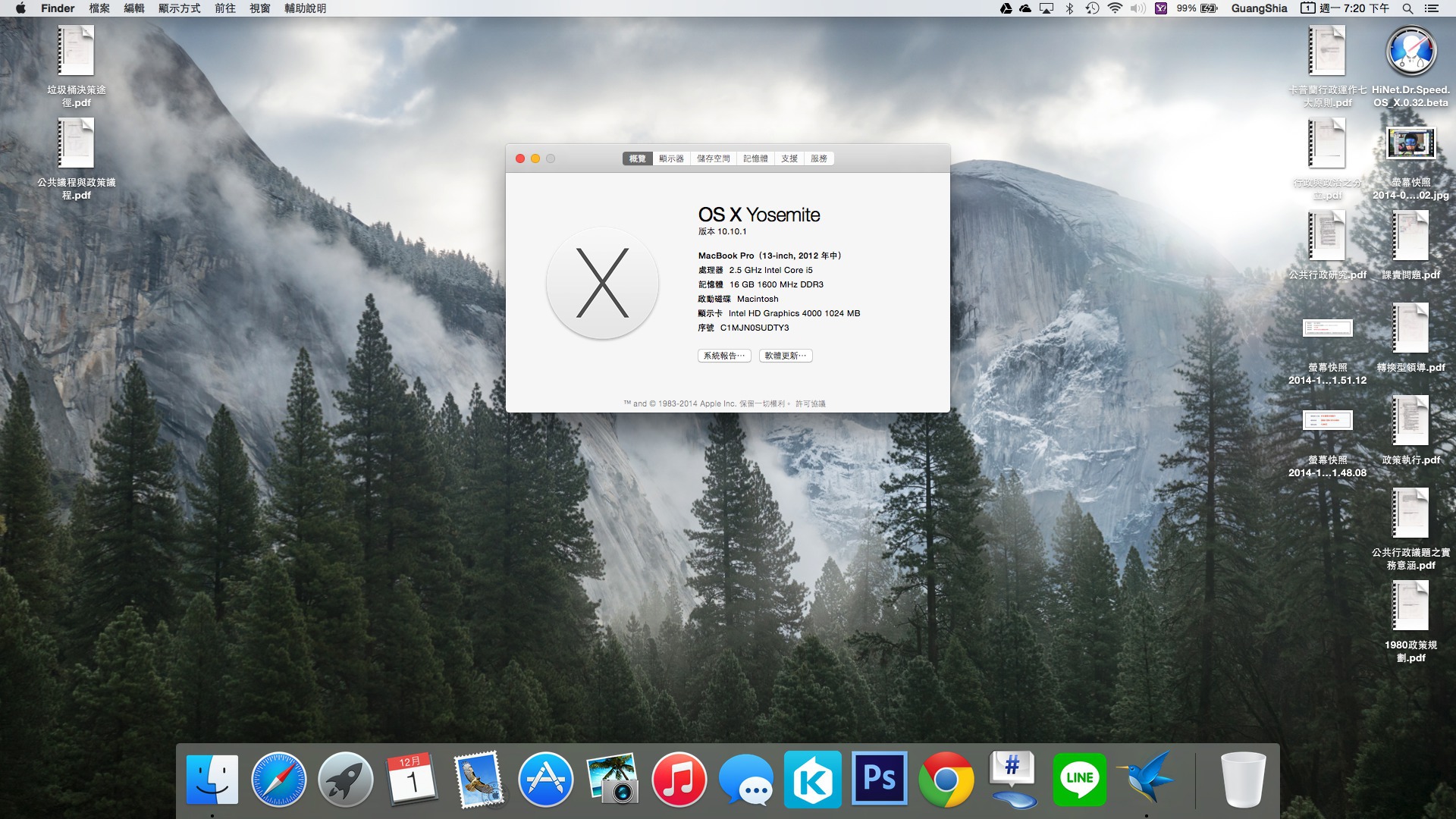Select the 轉換型領導.pdf file

pyautogui.click(x=1410, y=338)
